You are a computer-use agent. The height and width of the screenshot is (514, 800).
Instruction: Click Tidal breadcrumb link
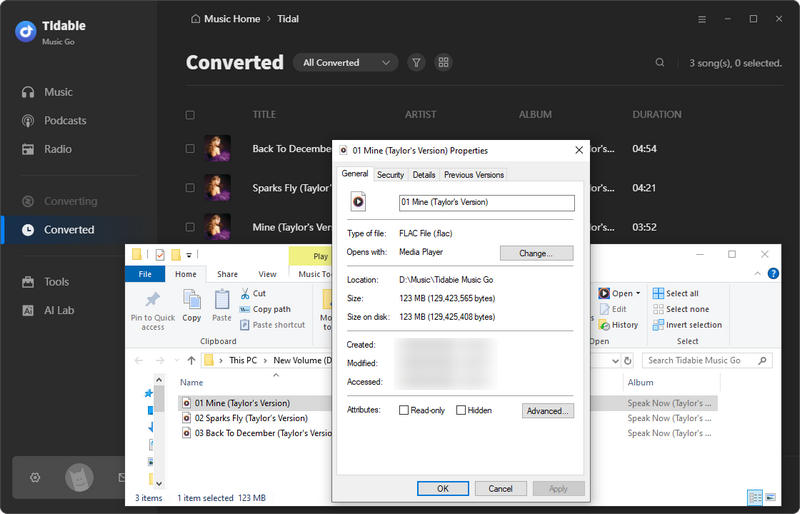(288, 19)
